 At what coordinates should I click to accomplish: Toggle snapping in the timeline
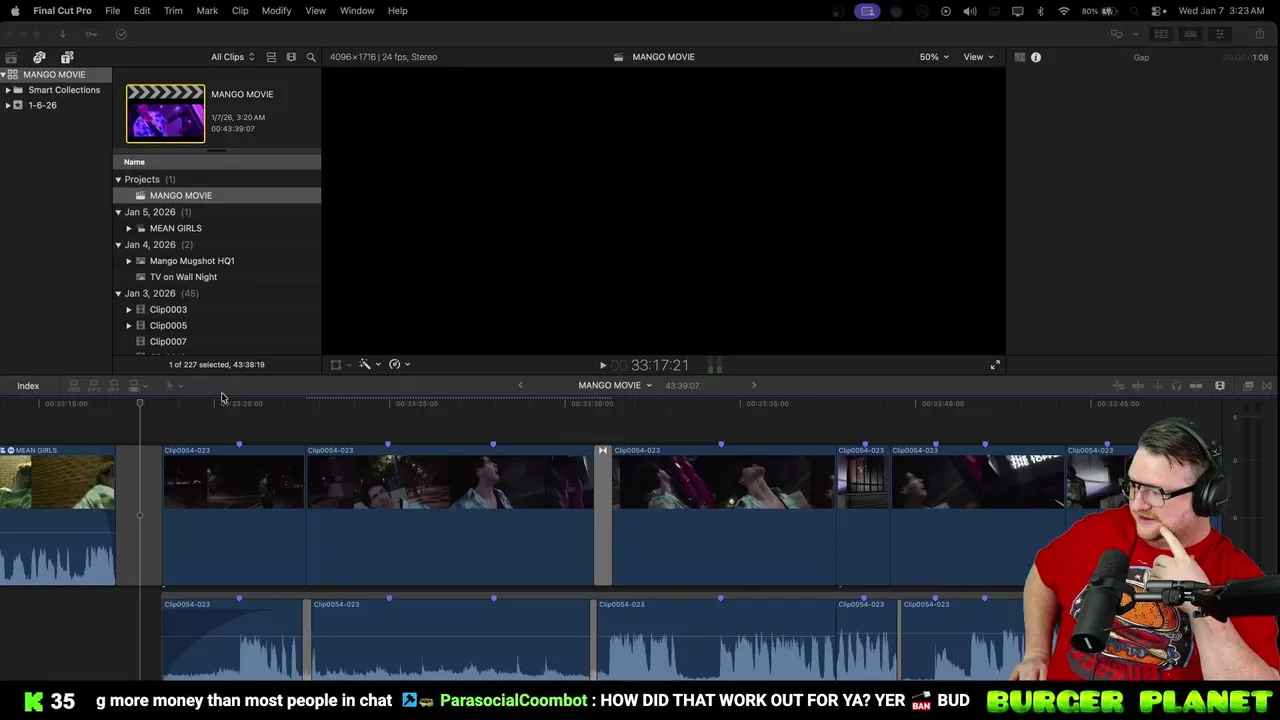click(1196, 386)
